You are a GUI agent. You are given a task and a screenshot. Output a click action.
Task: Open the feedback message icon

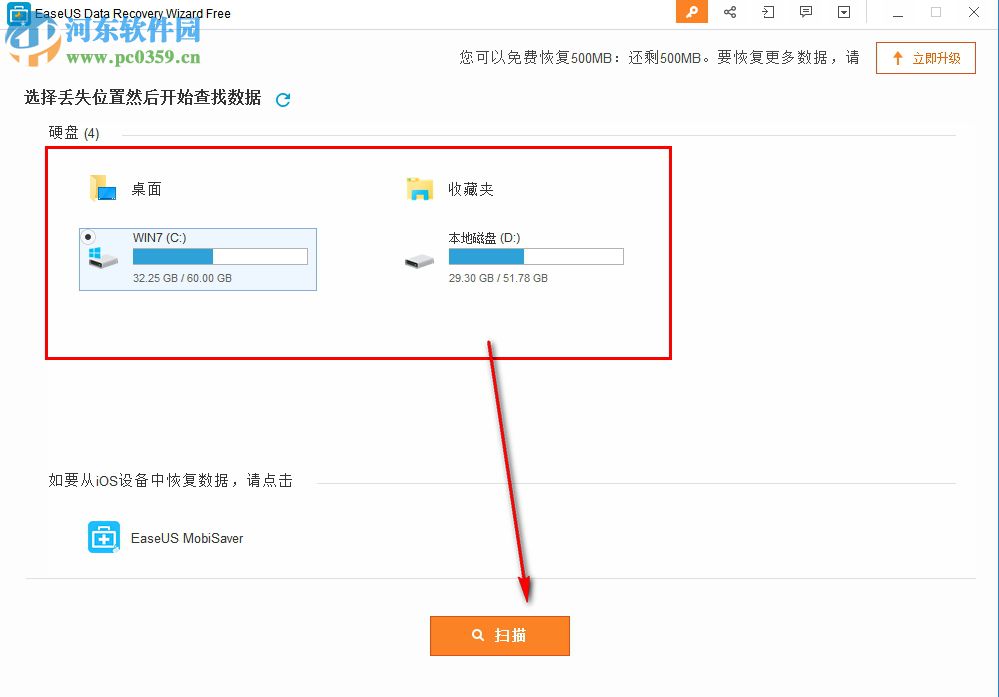(x=806, y=12)
